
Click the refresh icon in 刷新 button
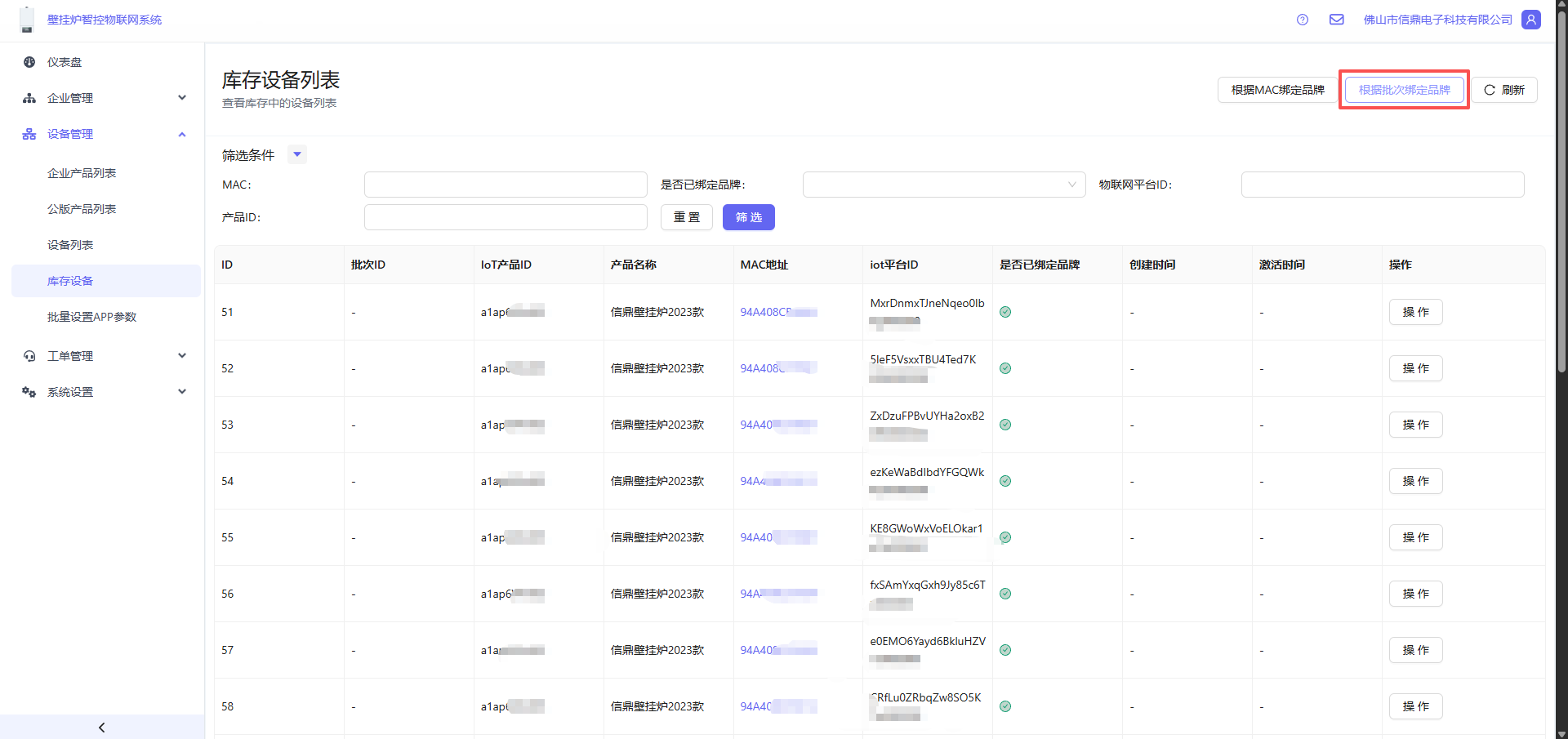pos(1490,90)
